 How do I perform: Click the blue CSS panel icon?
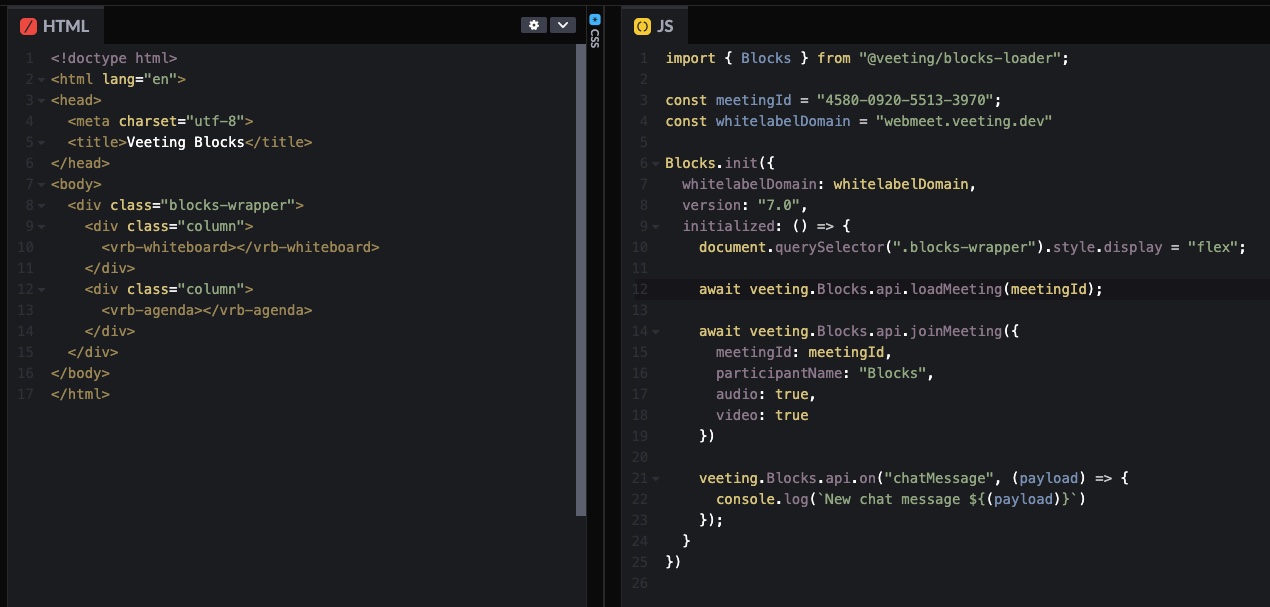point(595,18)
